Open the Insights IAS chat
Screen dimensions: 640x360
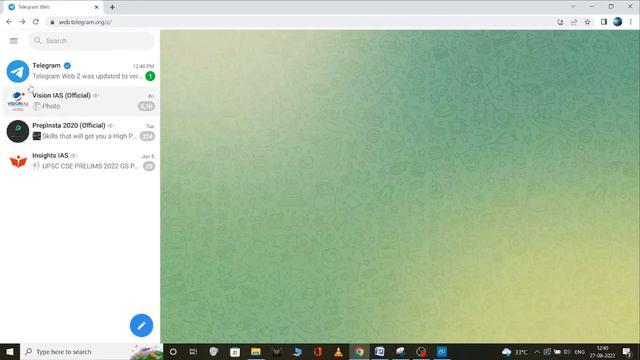[x=80, y=161]
